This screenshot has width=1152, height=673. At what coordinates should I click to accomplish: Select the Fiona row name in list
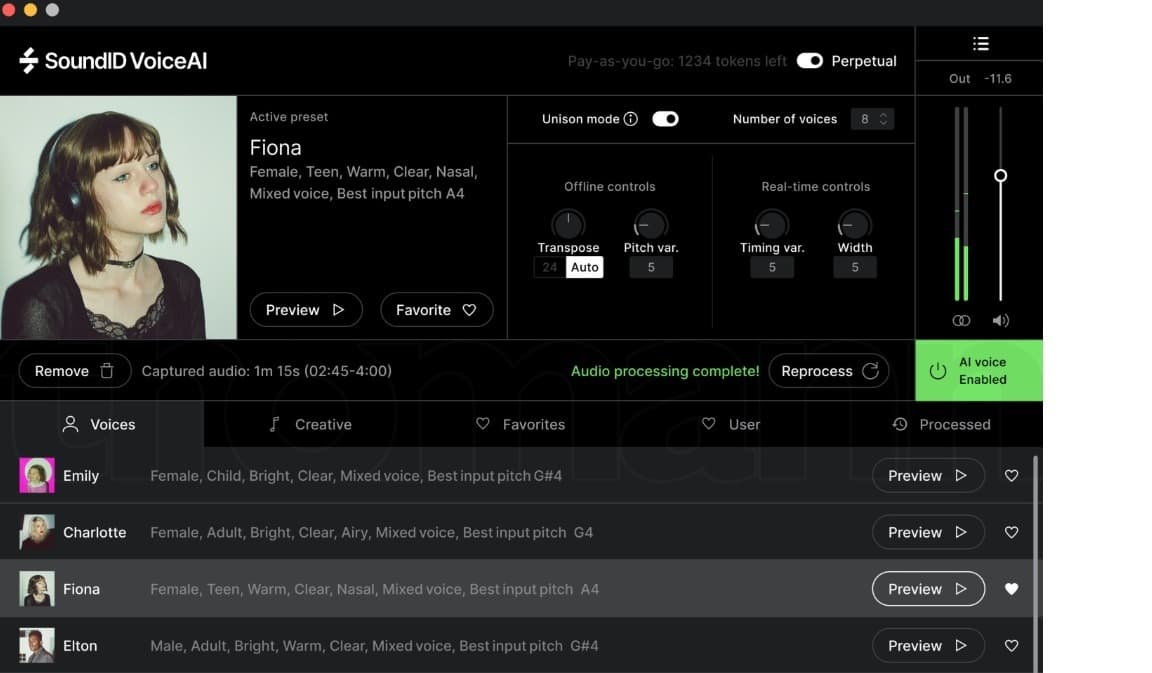pos(82,589)
